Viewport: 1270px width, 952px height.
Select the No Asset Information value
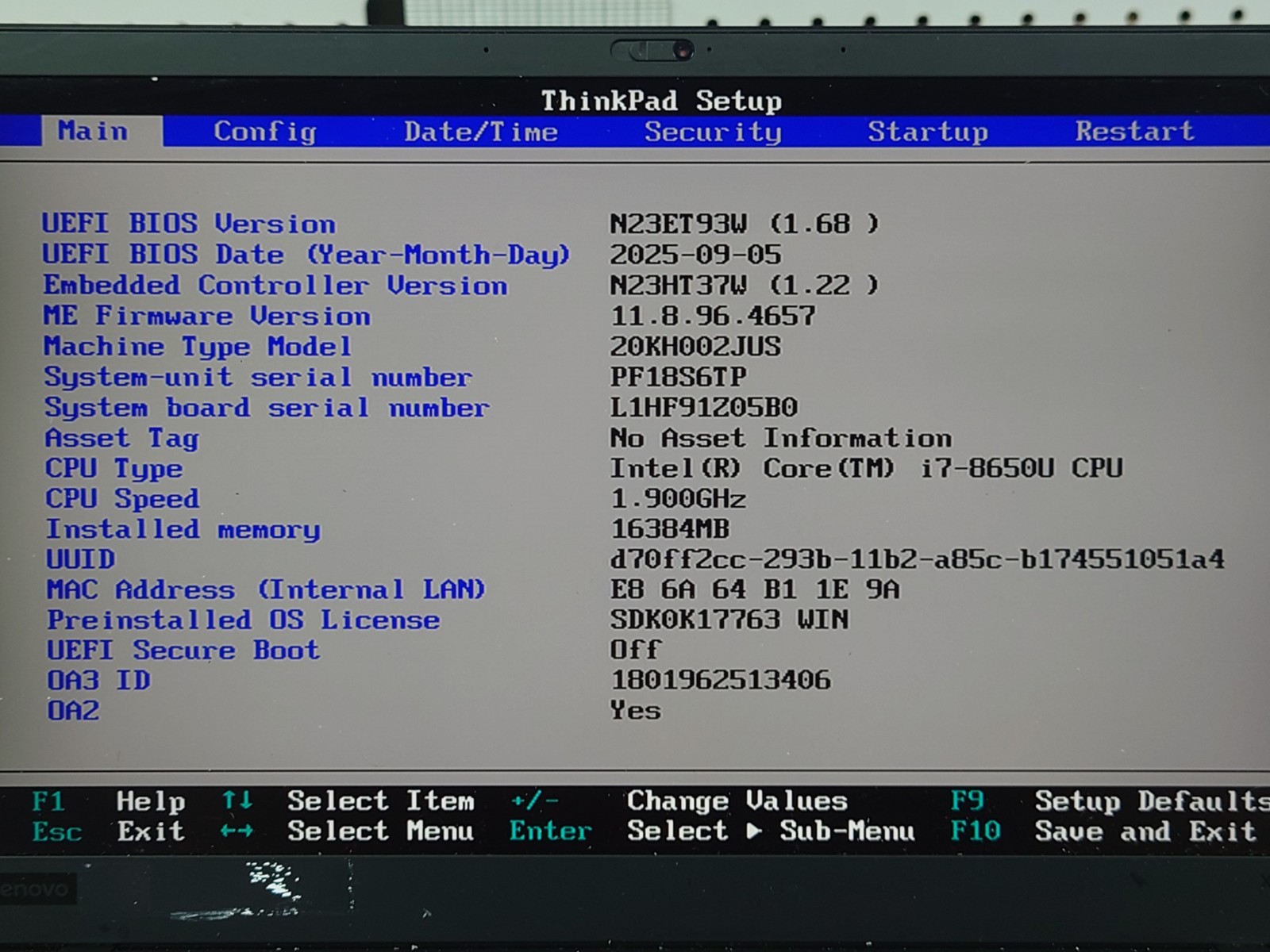coord(781,438)
